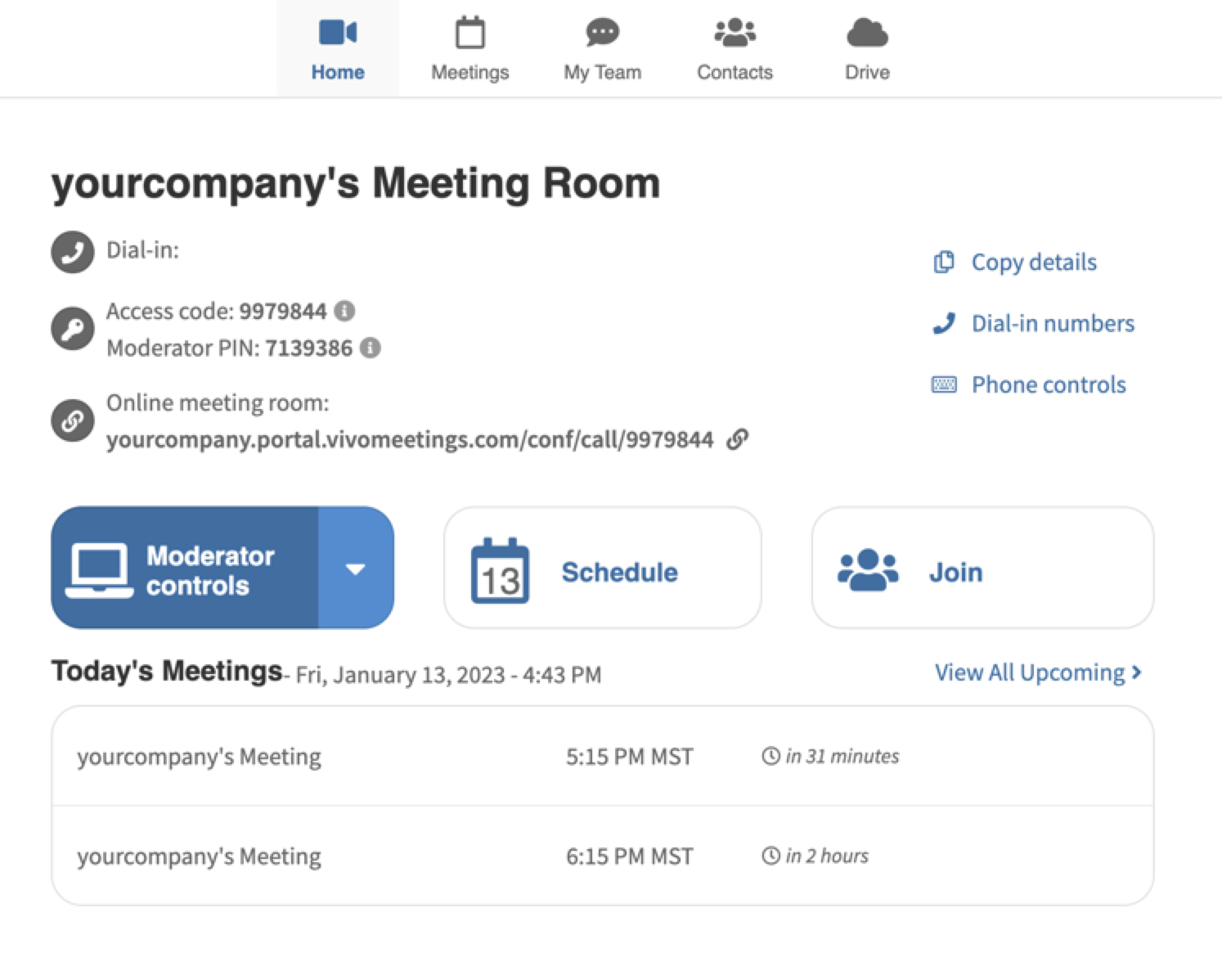Viewport: 1222px width, 980px height.
Task: Open Dial-in numbers
Action: (1053, 323)
